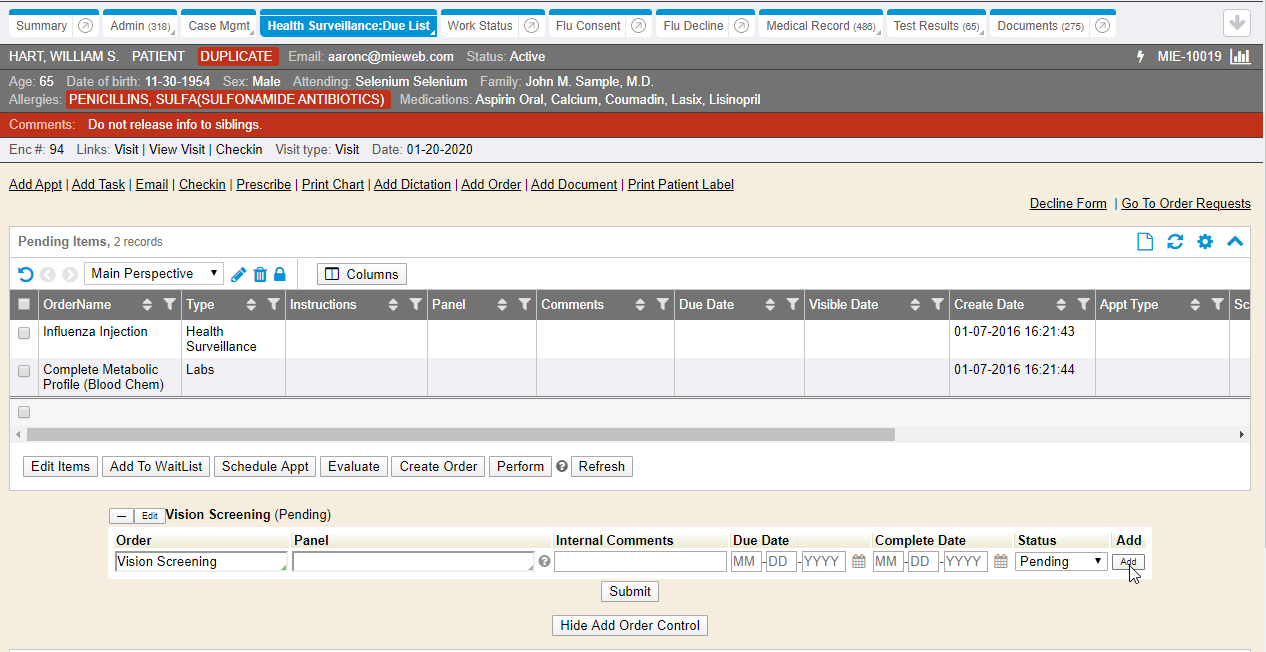Viewport: 1266px width, 652px height.
Task: Open the Go To Order Requests link
Action: point(1185,204)
